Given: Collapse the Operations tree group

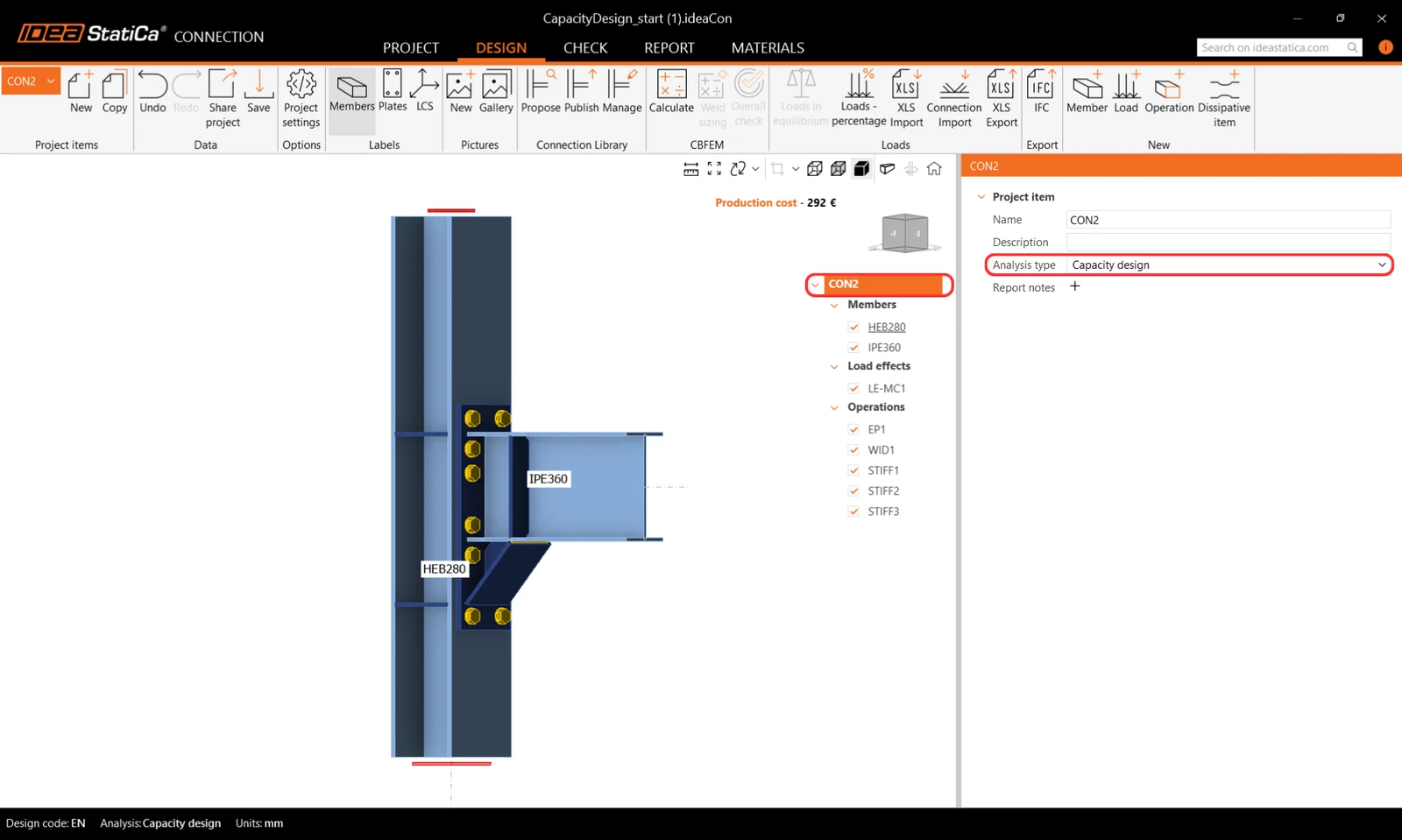Looking at the screenshot, I should click(x=834, y=408).
